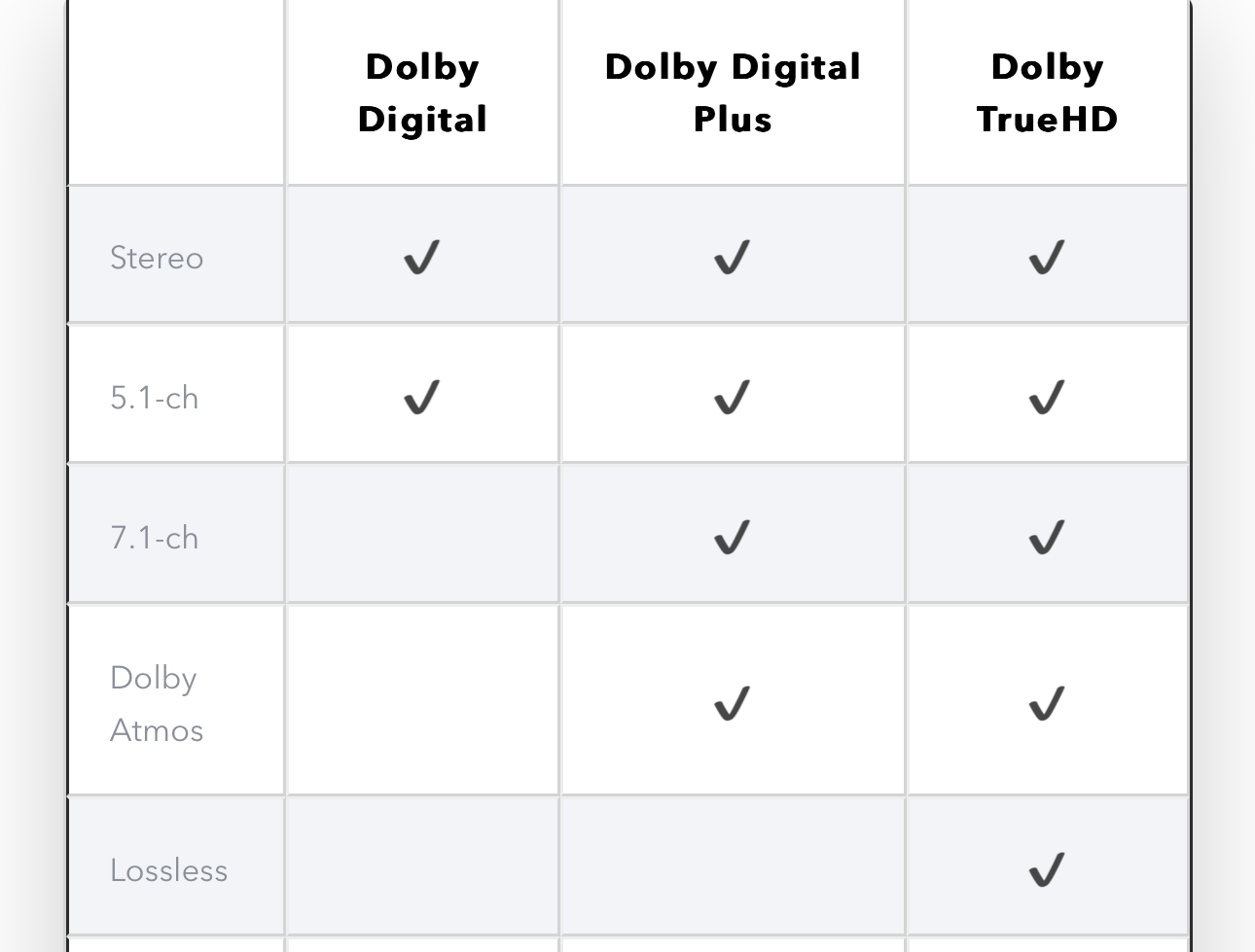Click the Stereo row label
This screenshot has width=1255, height=952.
tap(157, 258)
